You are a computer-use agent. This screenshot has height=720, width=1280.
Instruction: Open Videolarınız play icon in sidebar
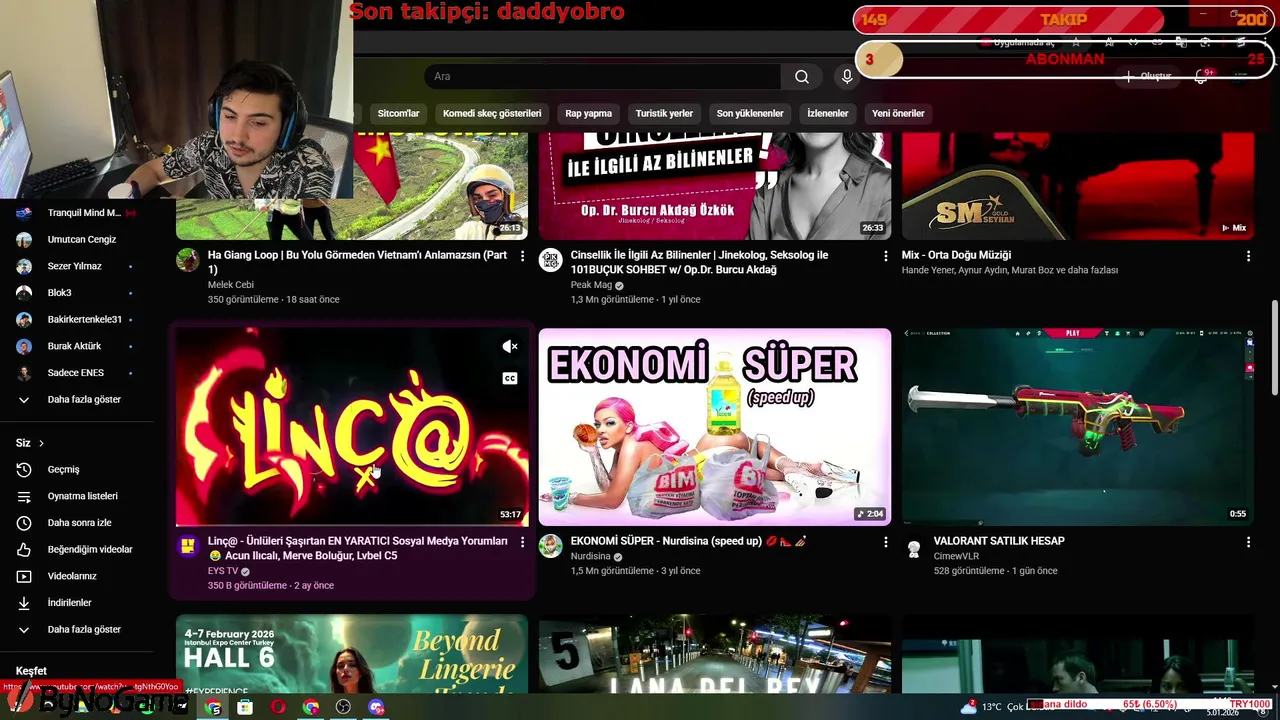pos(24,576)
